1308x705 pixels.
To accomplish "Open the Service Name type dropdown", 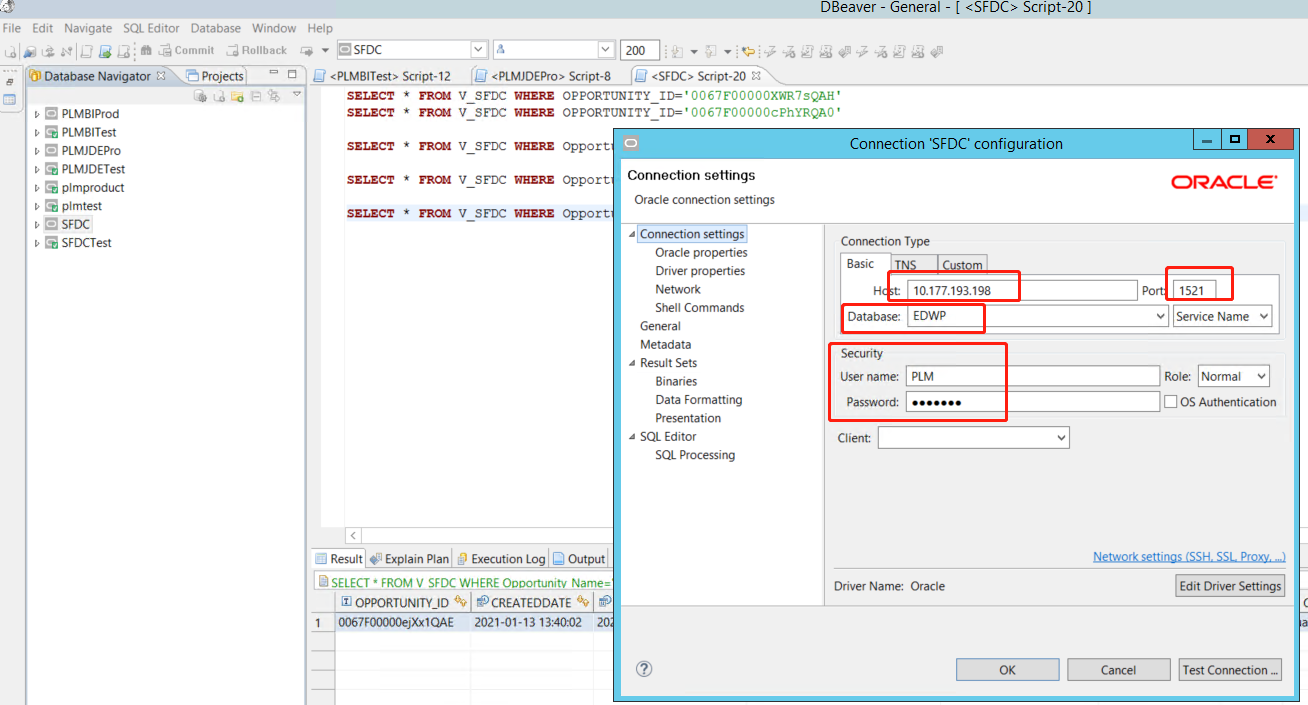I will pyautogui.click(x=1222, y=316).
